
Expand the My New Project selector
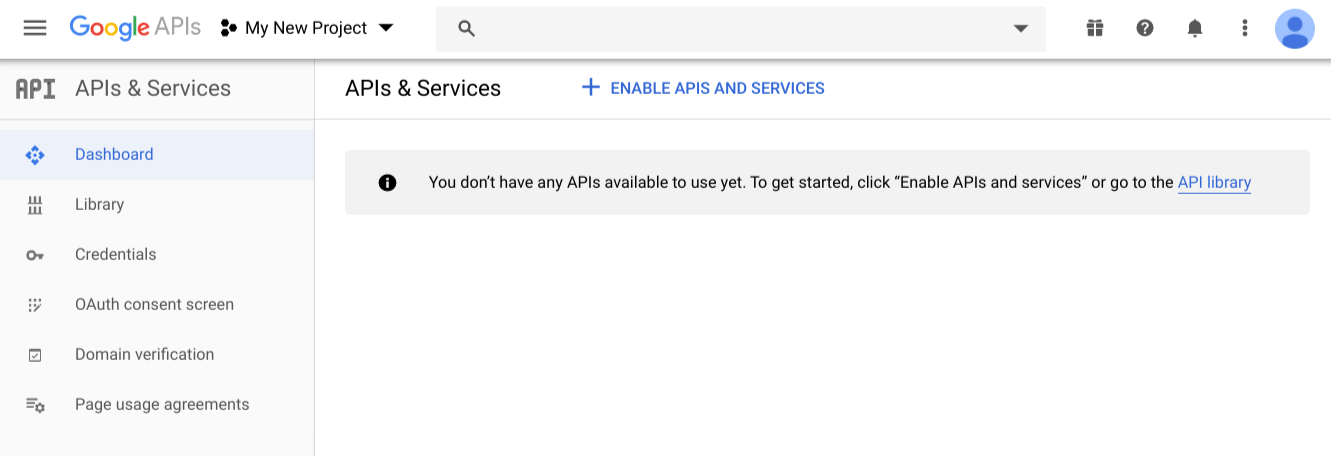[x=307, y=28]
